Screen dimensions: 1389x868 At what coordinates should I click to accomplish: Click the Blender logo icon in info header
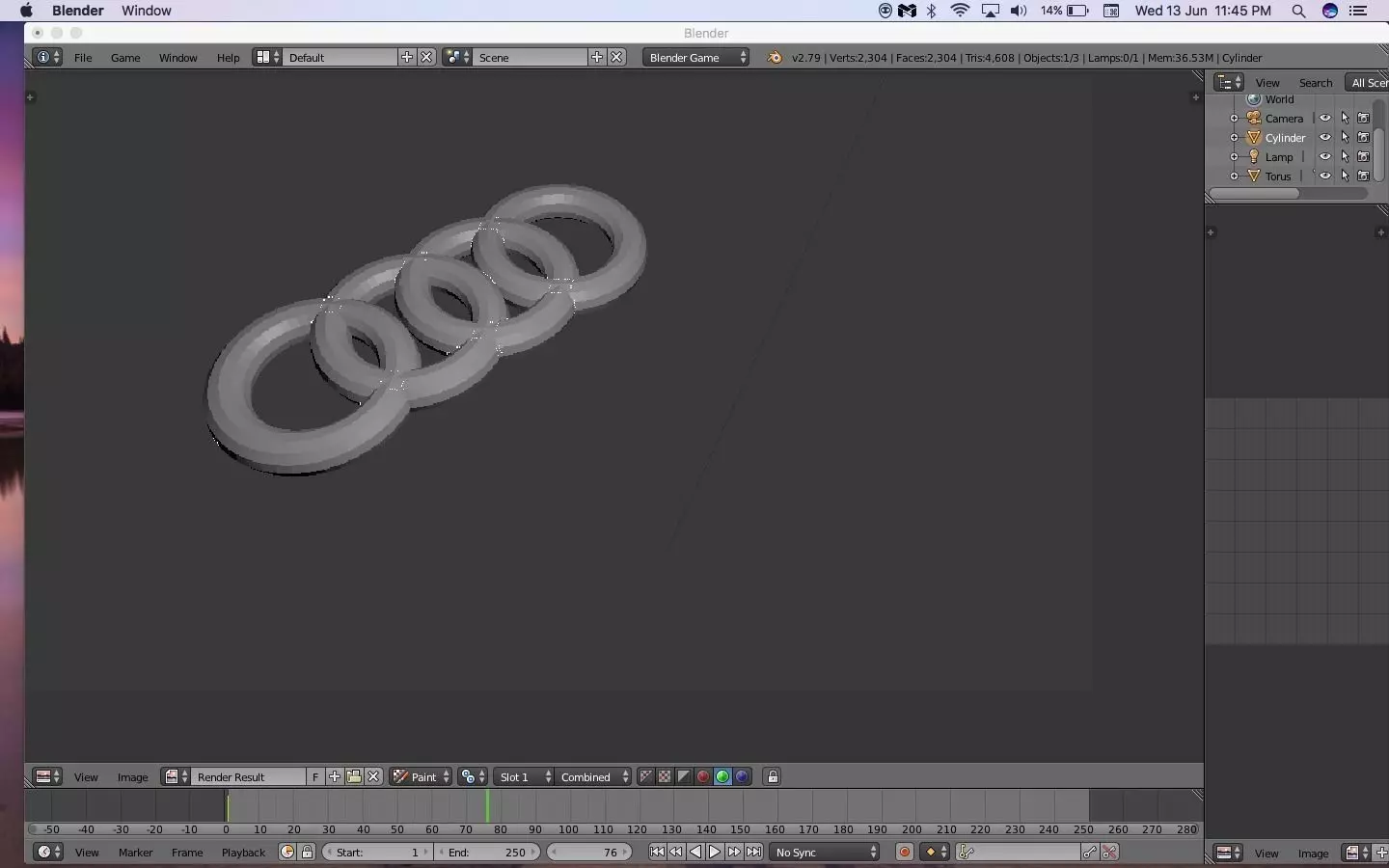tap(775, 58)
